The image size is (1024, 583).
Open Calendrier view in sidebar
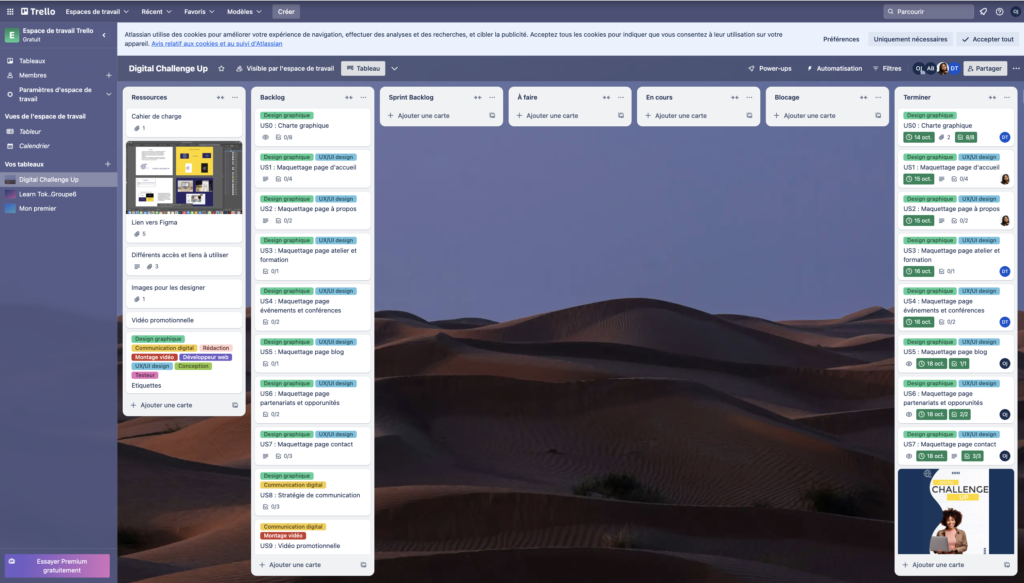tap(34, 146)
